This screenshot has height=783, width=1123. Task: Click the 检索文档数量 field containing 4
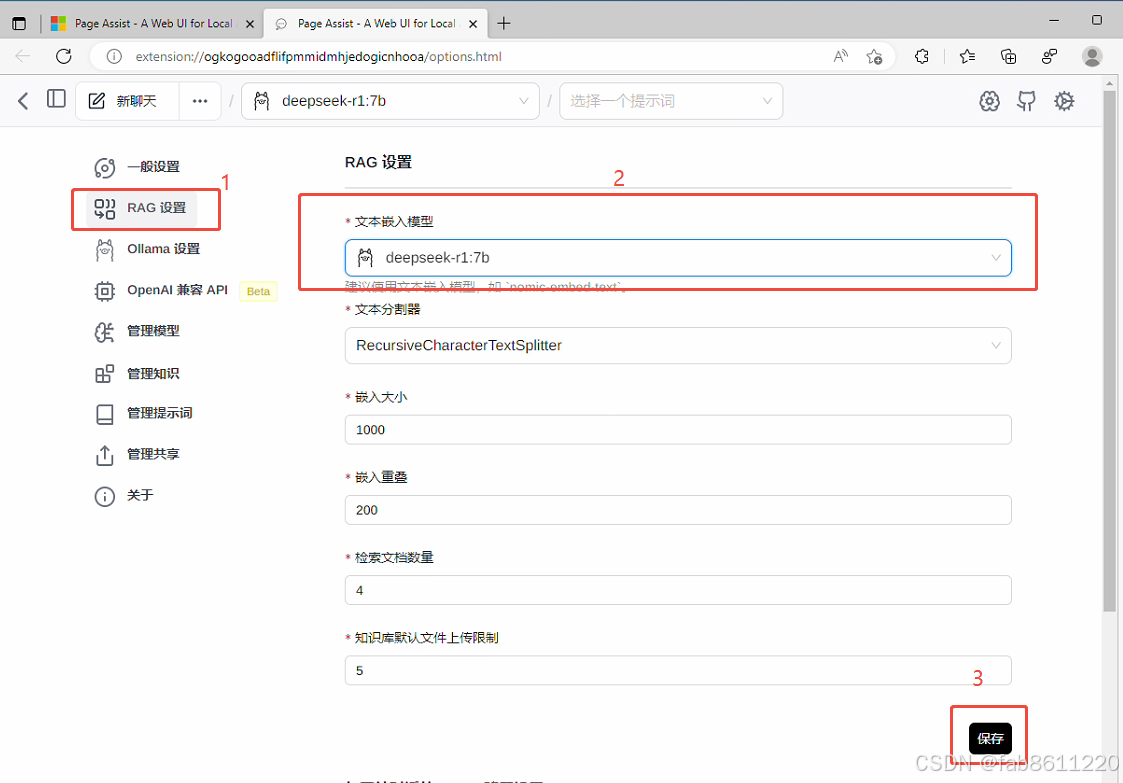[678, 590]
